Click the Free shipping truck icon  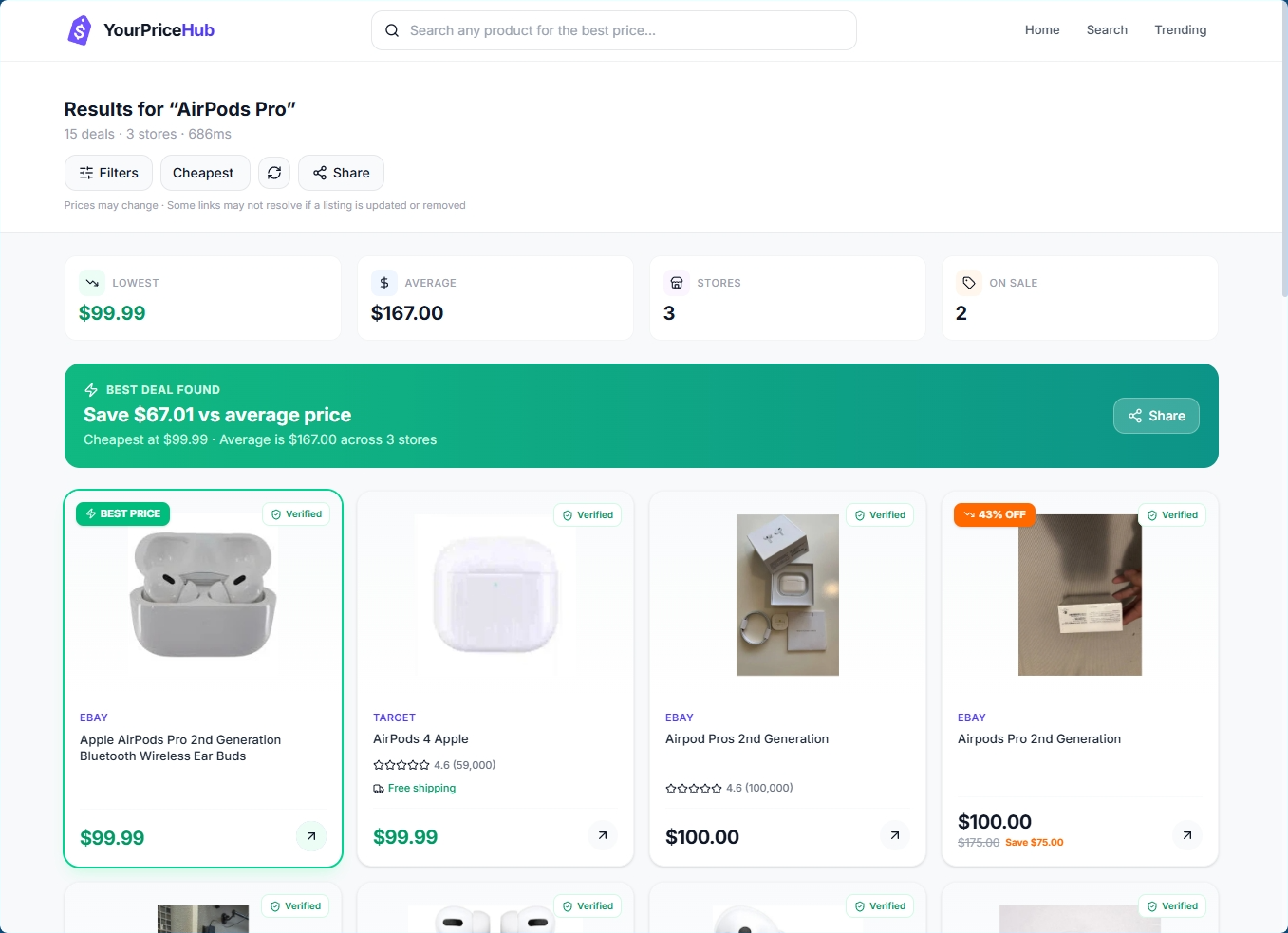[380, 788]
